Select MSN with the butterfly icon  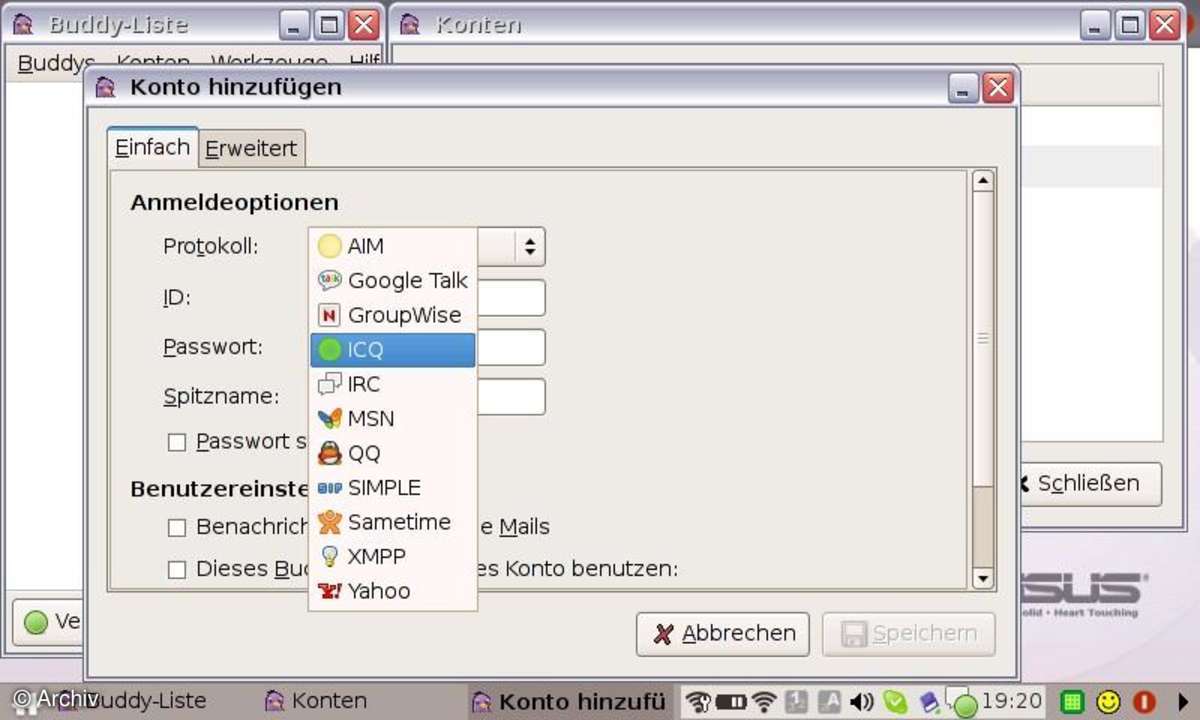(392, 418)
